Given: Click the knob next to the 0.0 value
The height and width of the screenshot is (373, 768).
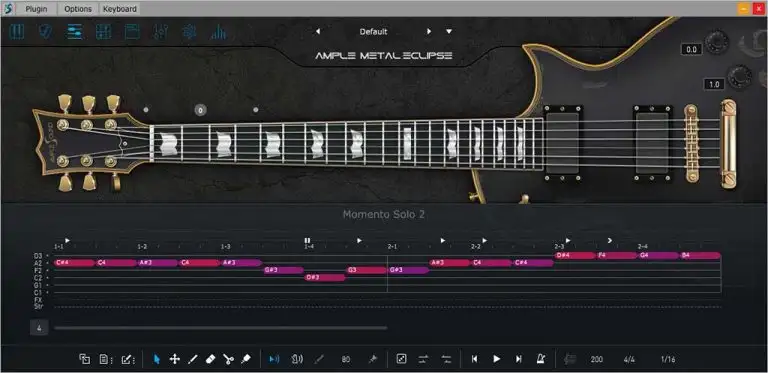Looking at the screenshot, I should coord(717,43).
